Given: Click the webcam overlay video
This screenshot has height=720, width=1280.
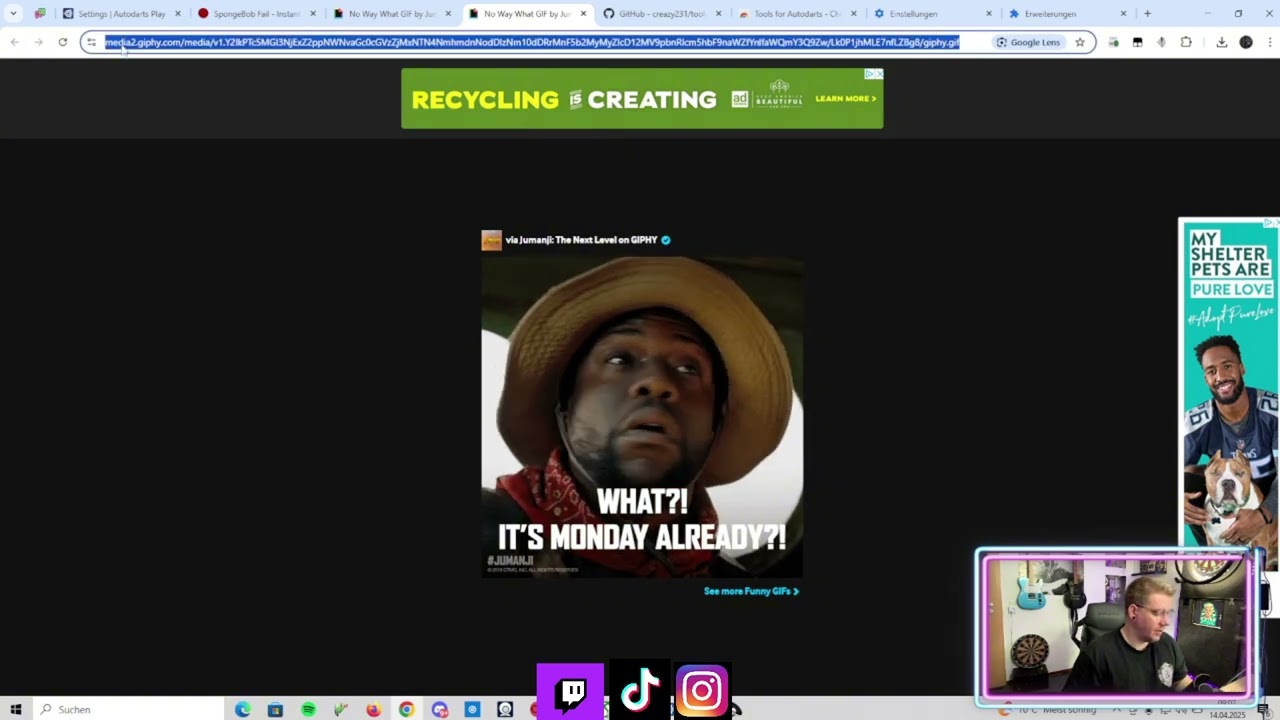Looking at the screenshot, I should (x=1118, y=627).
